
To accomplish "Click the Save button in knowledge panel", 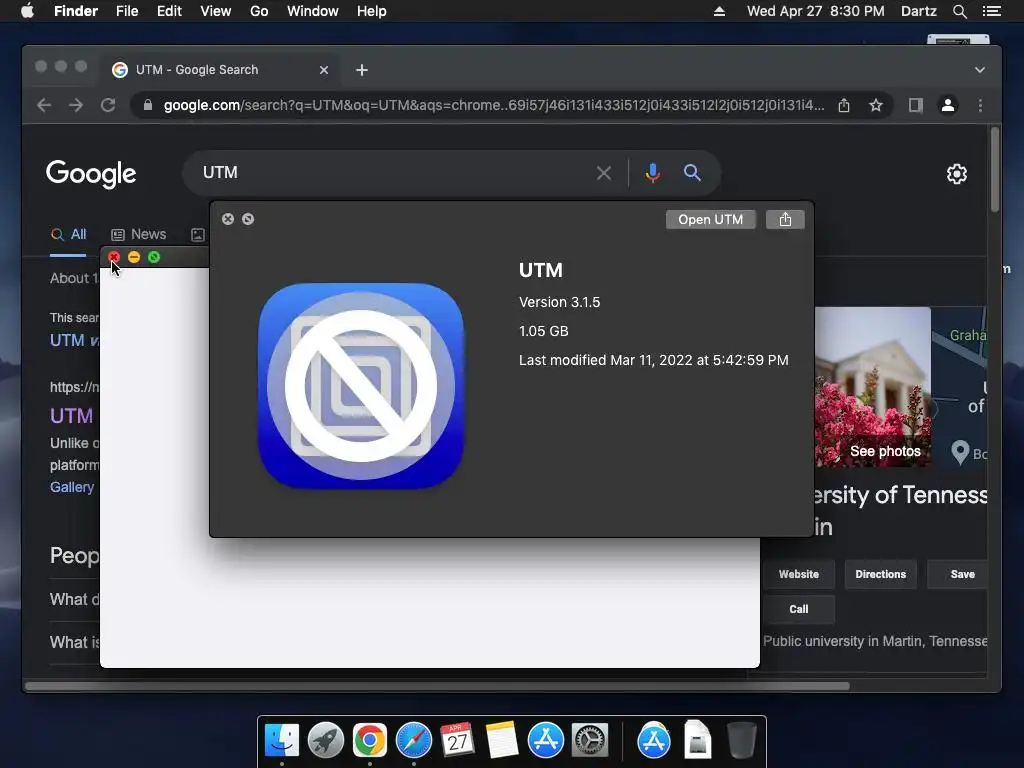I will tap(957, 574).
